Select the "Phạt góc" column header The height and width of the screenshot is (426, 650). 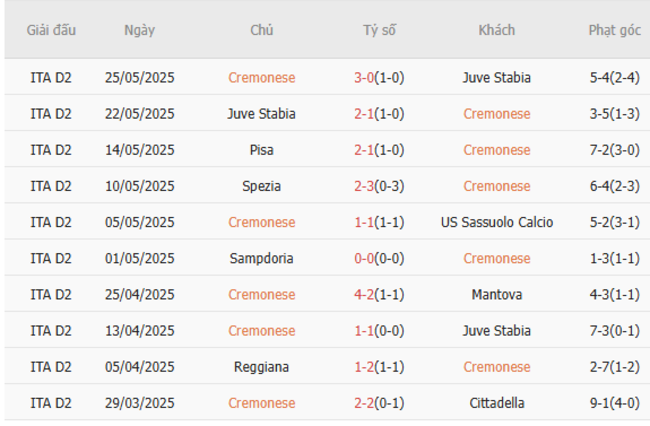click(615, 30)
